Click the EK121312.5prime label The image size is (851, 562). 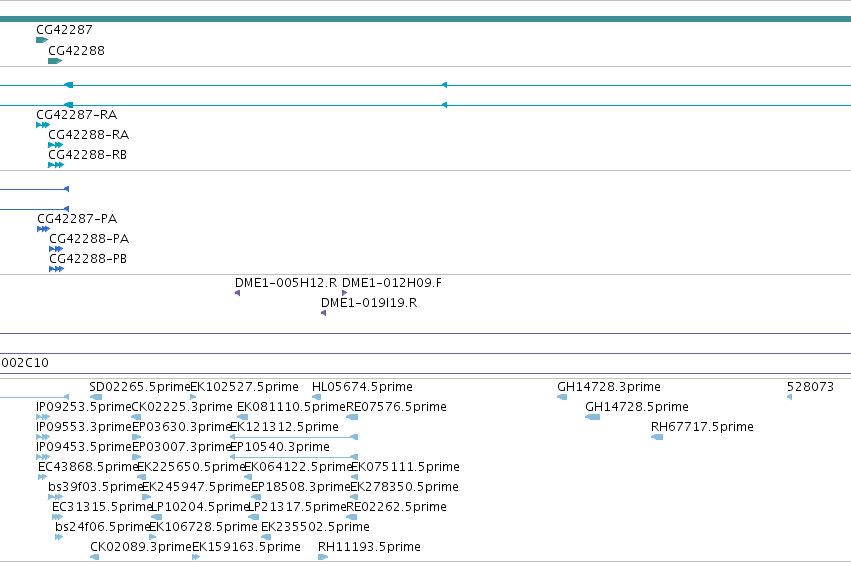point(284,427)
